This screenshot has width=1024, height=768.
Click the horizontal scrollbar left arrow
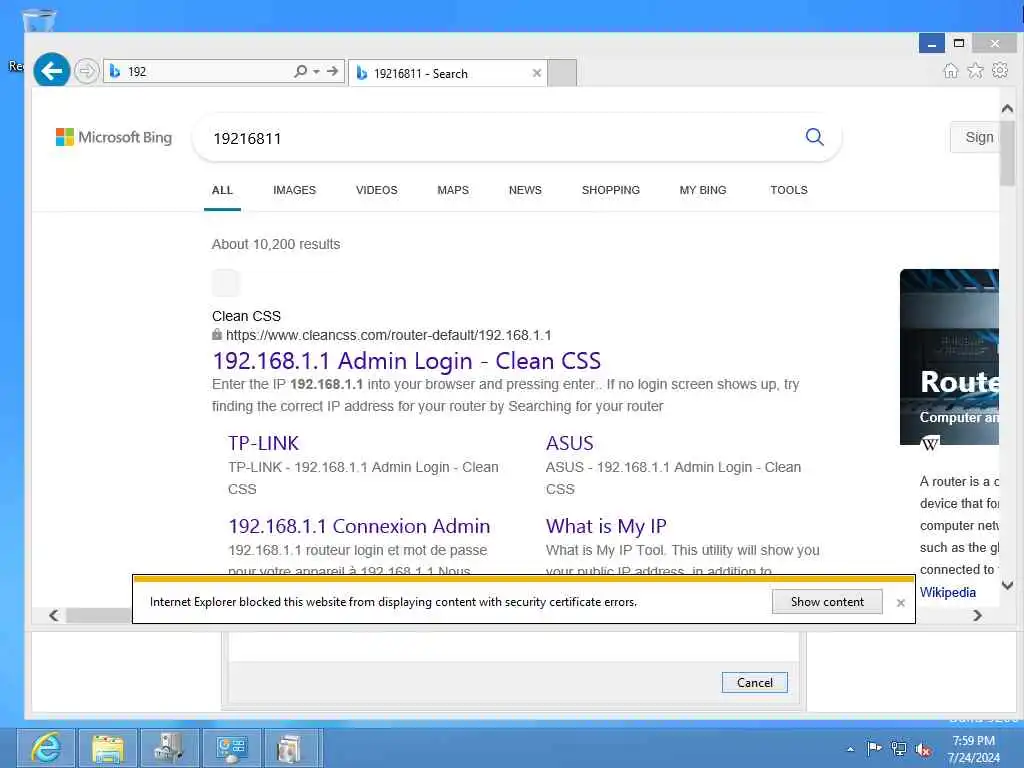coord(54,615)
